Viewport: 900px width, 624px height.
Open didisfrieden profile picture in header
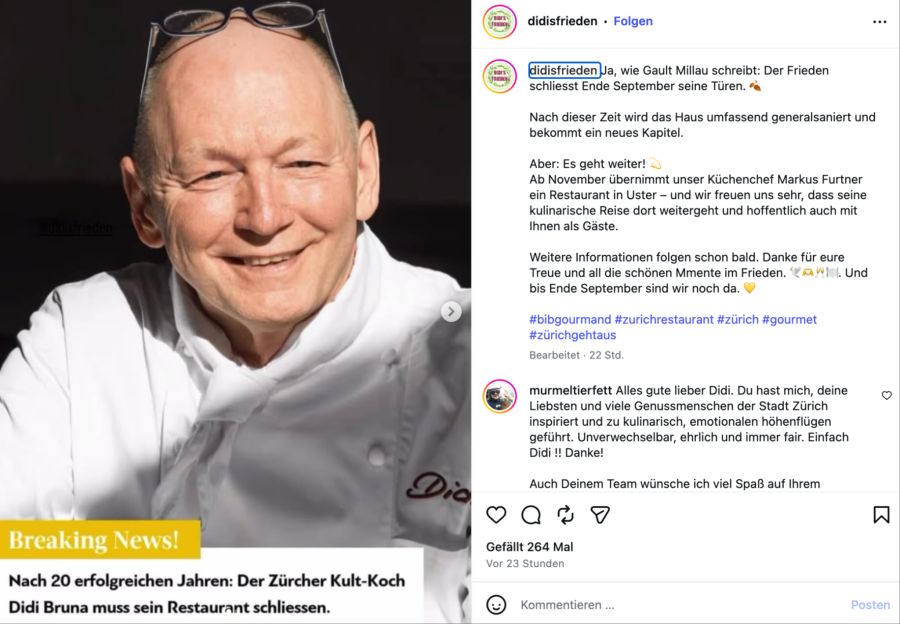(x=499, y=22)
